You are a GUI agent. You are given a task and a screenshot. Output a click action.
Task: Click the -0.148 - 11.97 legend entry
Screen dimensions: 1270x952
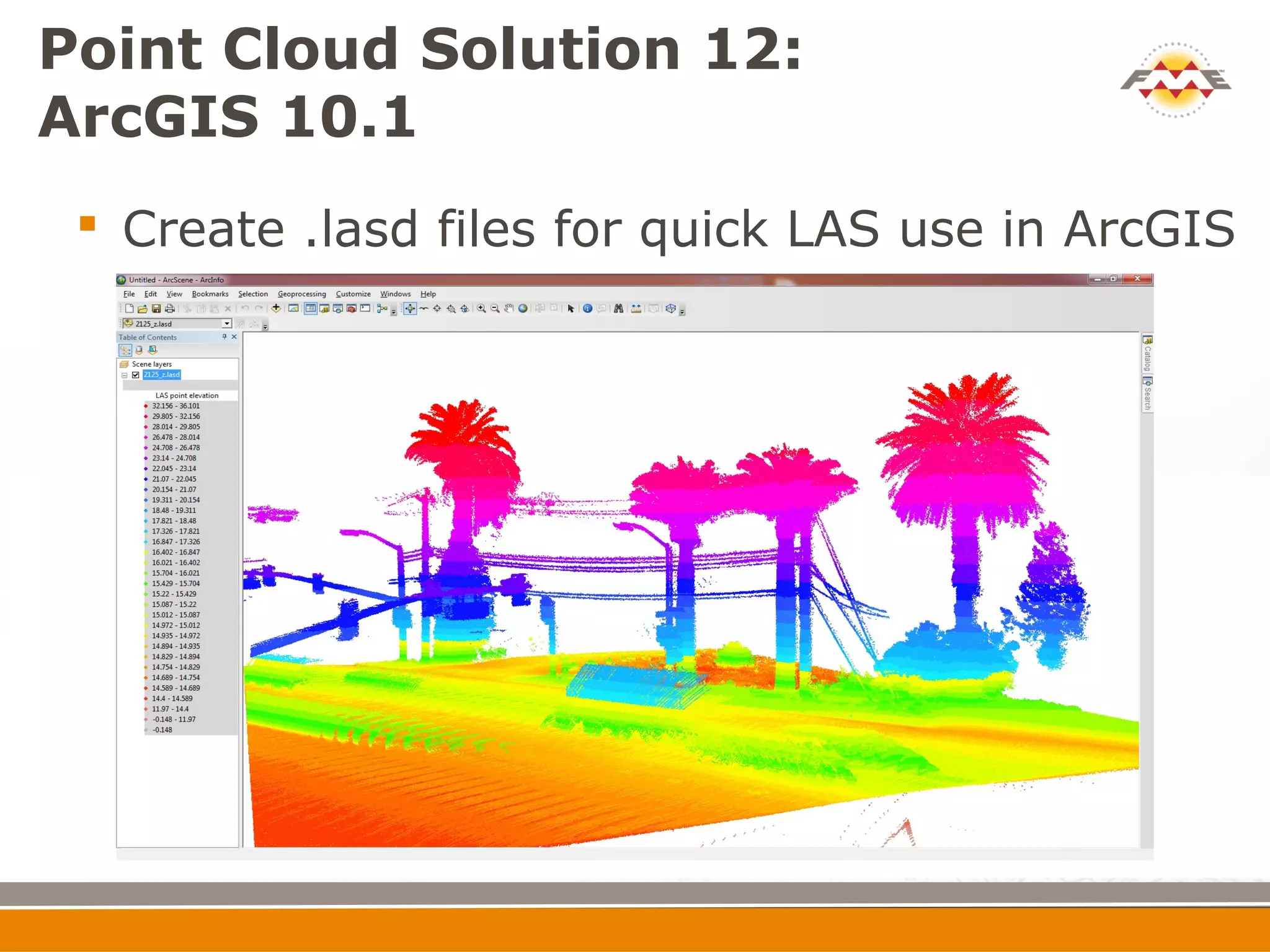[174, 720]
